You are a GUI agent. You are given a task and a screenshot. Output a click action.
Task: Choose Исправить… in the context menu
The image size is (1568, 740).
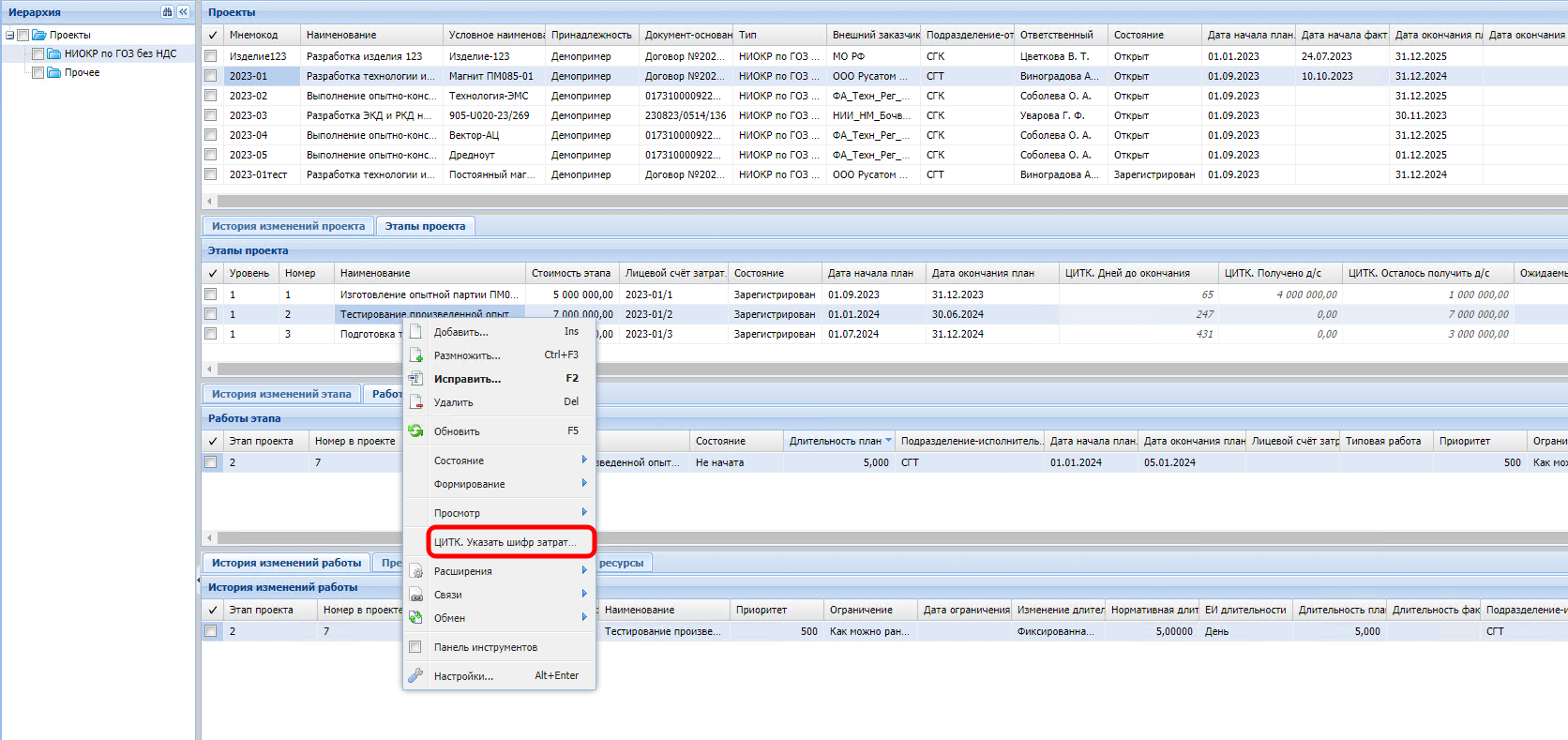click(x=467, y=379)
